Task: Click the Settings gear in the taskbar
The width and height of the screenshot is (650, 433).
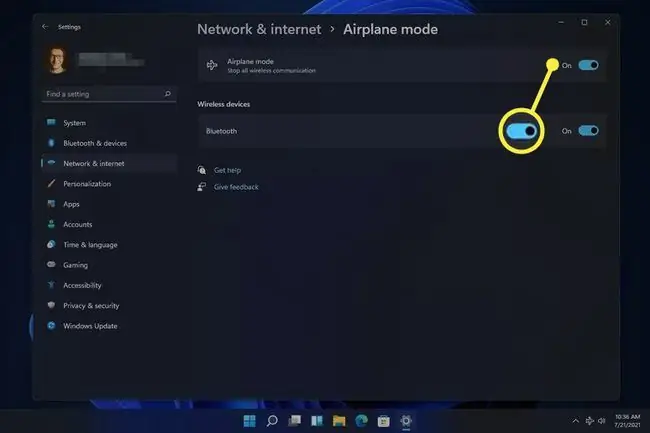Action: 406,421
